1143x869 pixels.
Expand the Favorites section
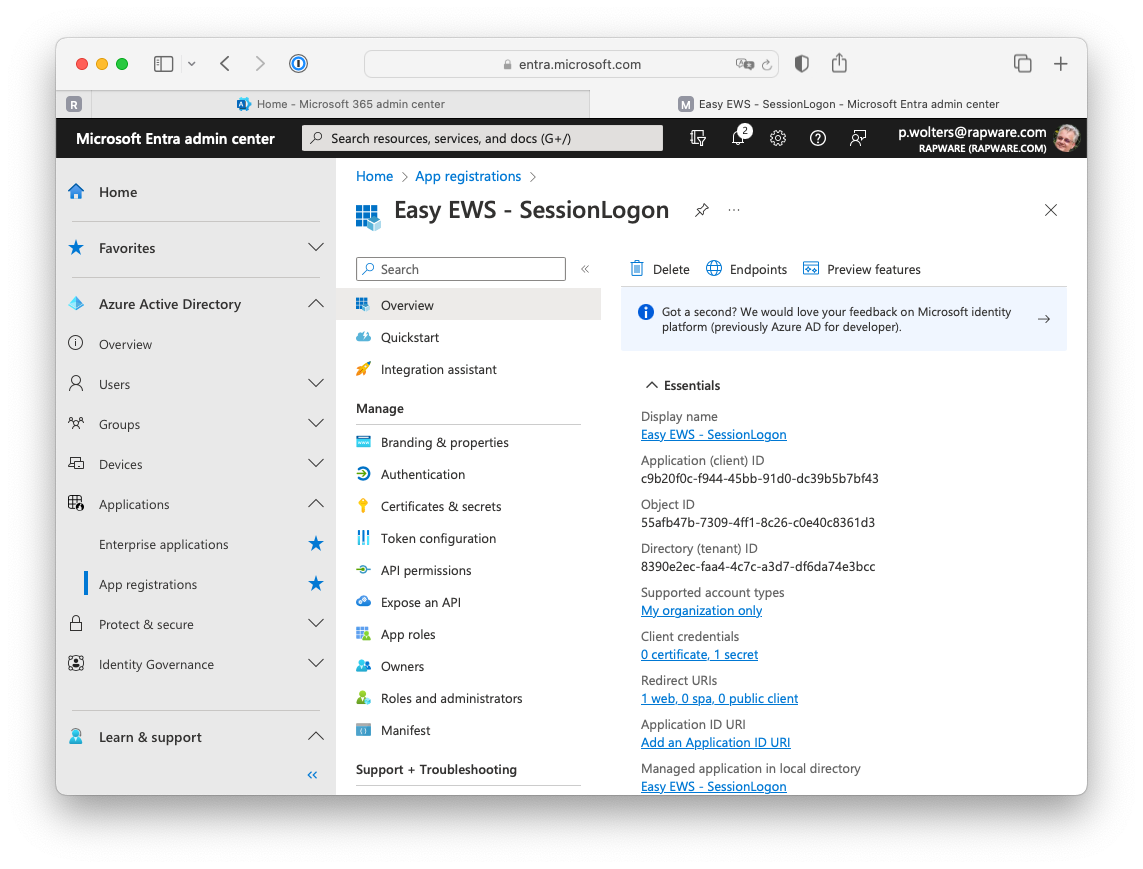(316, 248)
